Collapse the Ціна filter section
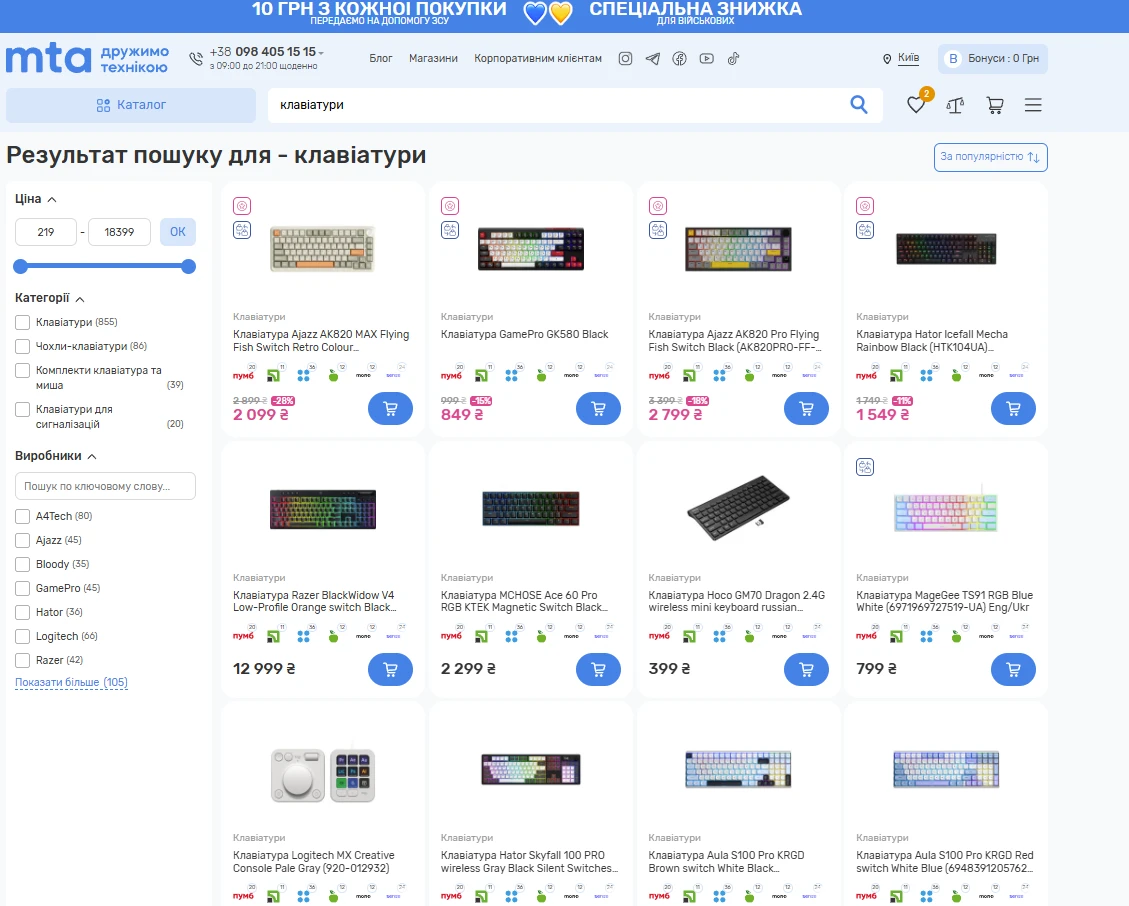Screen dimensions: 1129x906 (x=36, y=199)
